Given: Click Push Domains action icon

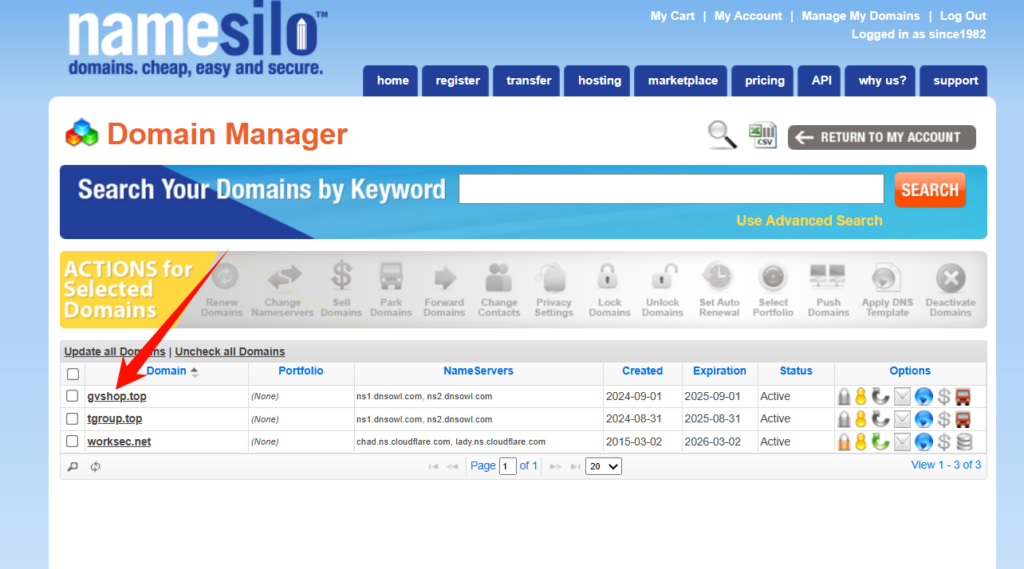Looking at the screenshot, I should [x=827, y=277].
